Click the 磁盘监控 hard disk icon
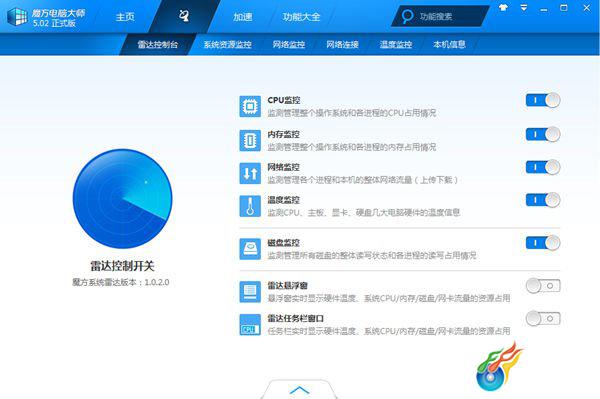This screenshot has height=399, width=600. tap(250, 249)
